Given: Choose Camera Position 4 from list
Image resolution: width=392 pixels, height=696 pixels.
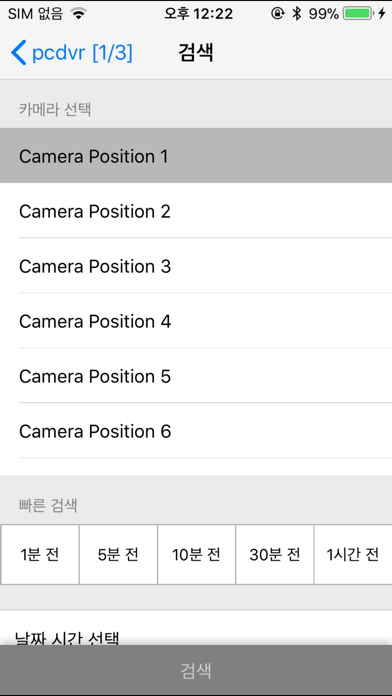Looking at the screenshot, I should [196, 321].
